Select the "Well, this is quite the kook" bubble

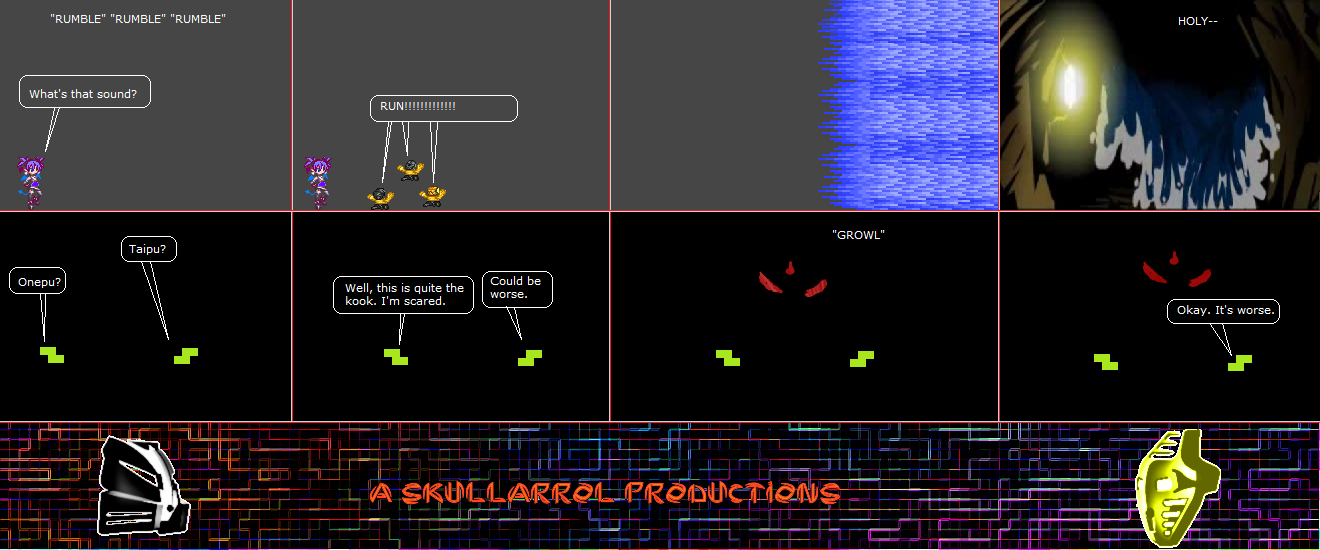(x=403, y=295)
